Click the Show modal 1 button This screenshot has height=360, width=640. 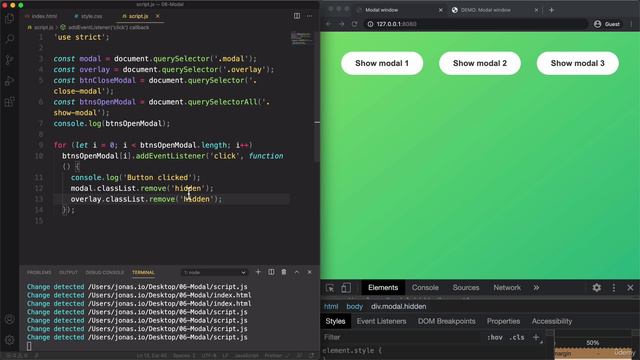382,63
